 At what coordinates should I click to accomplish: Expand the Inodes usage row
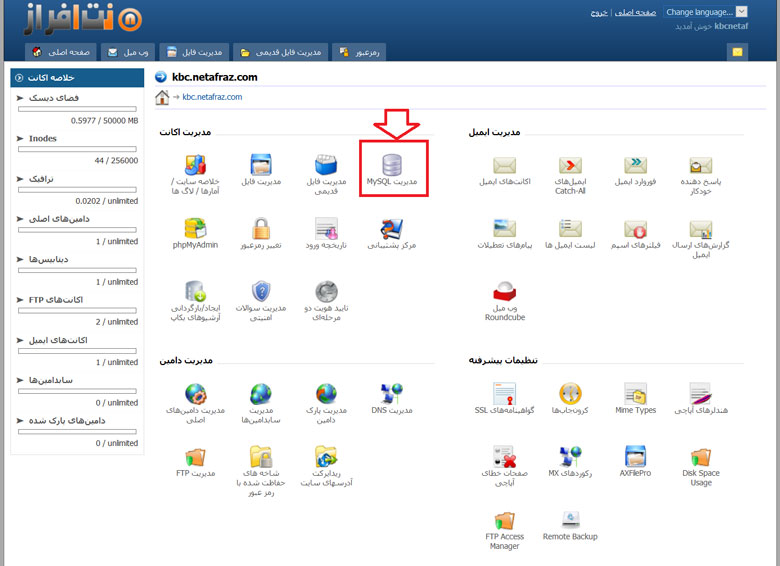(21, 139)
